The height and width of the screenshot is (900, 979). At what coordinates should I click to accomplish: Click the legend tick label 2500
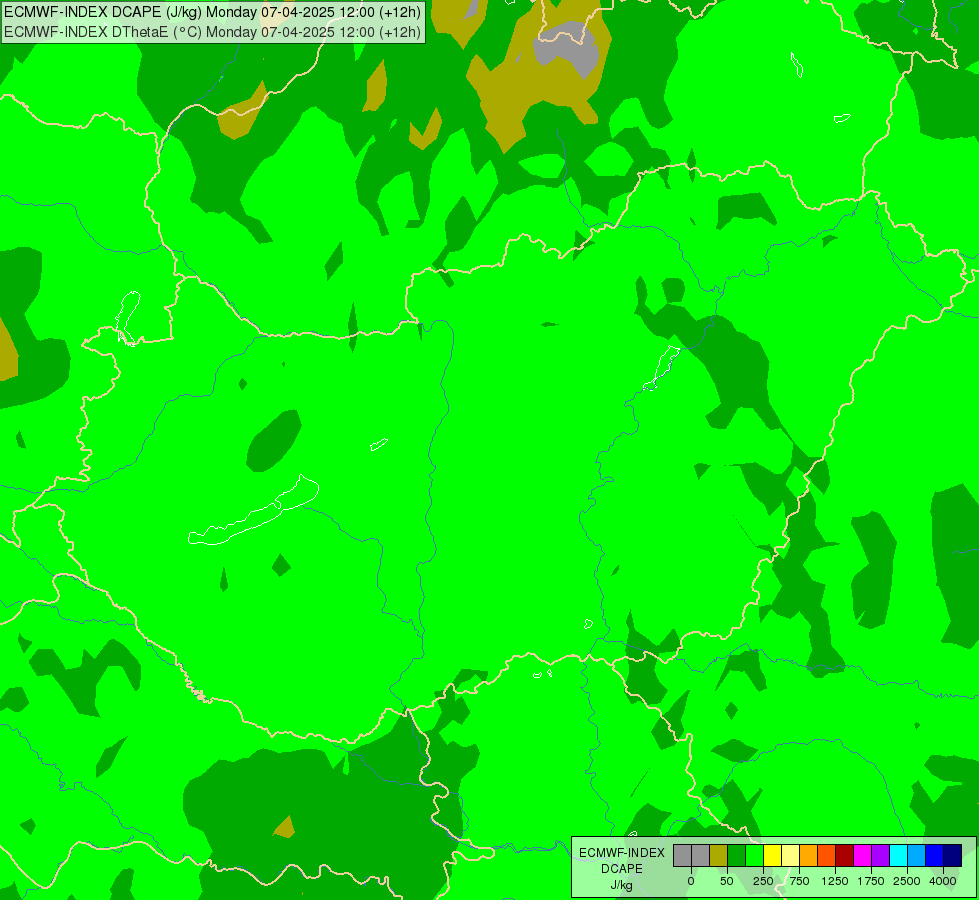[x=907, y=881]
